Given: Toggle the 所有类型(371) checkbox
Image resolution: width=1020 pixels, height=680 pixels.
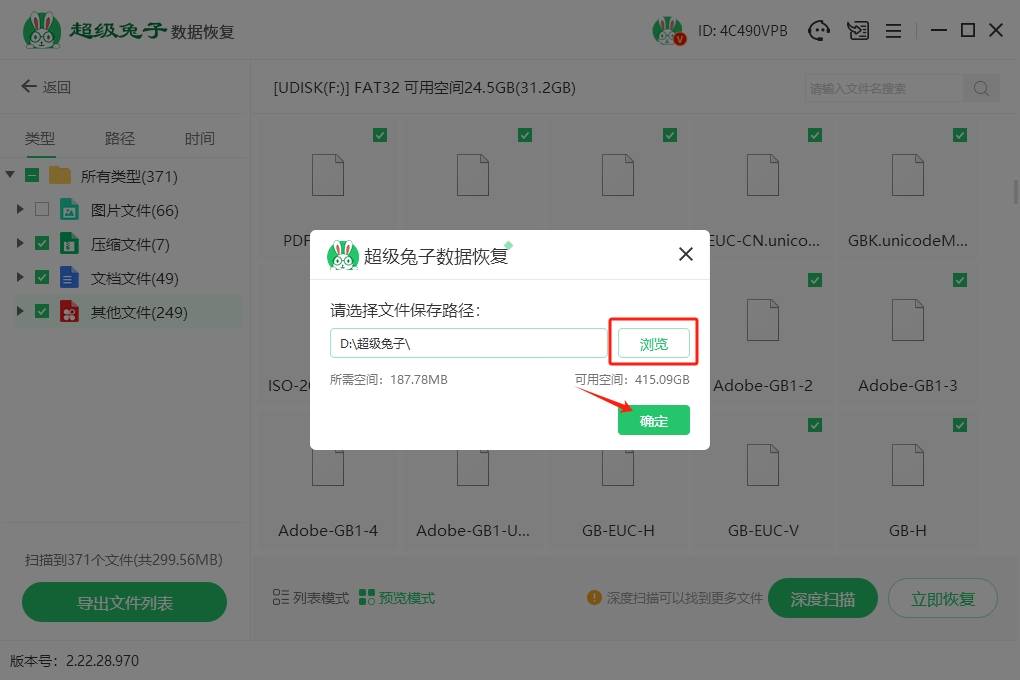Looking at the screenshot, I should pos(32,176).
